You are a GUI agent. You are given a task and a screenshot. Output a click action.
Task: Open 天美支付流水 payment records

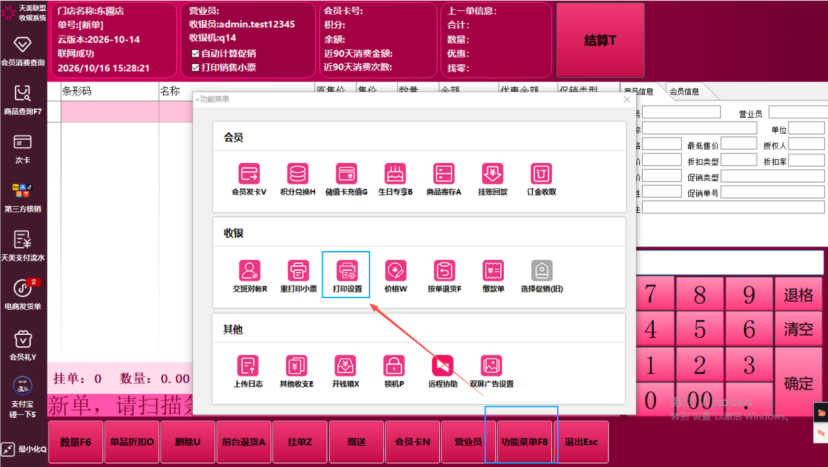pos(23,246)
